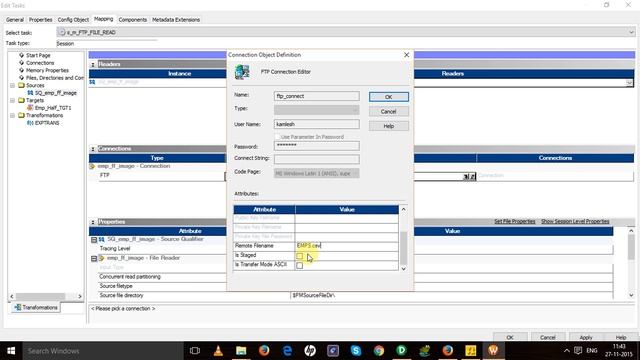Switch to the Config Object tab
640x360 pixels.
coord(73,20)
